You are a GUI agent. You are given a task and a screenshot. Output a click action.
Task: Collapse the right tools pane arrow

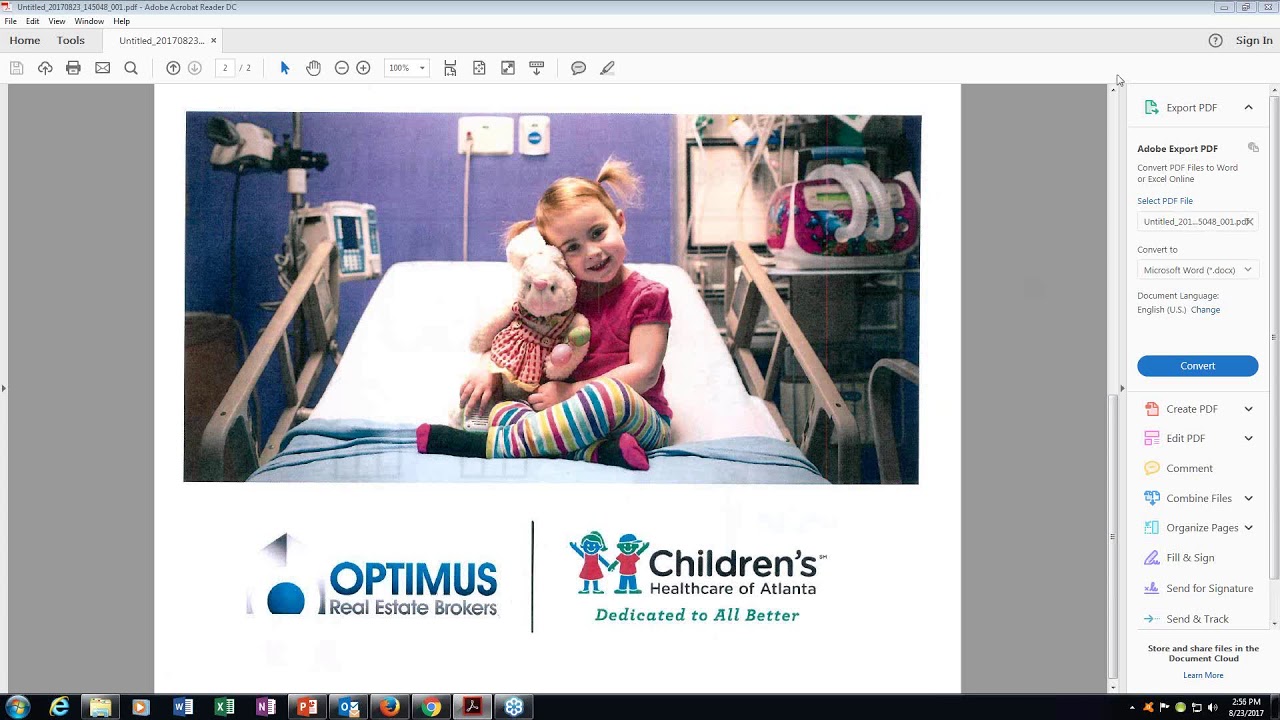click(x=1121, y=388)
